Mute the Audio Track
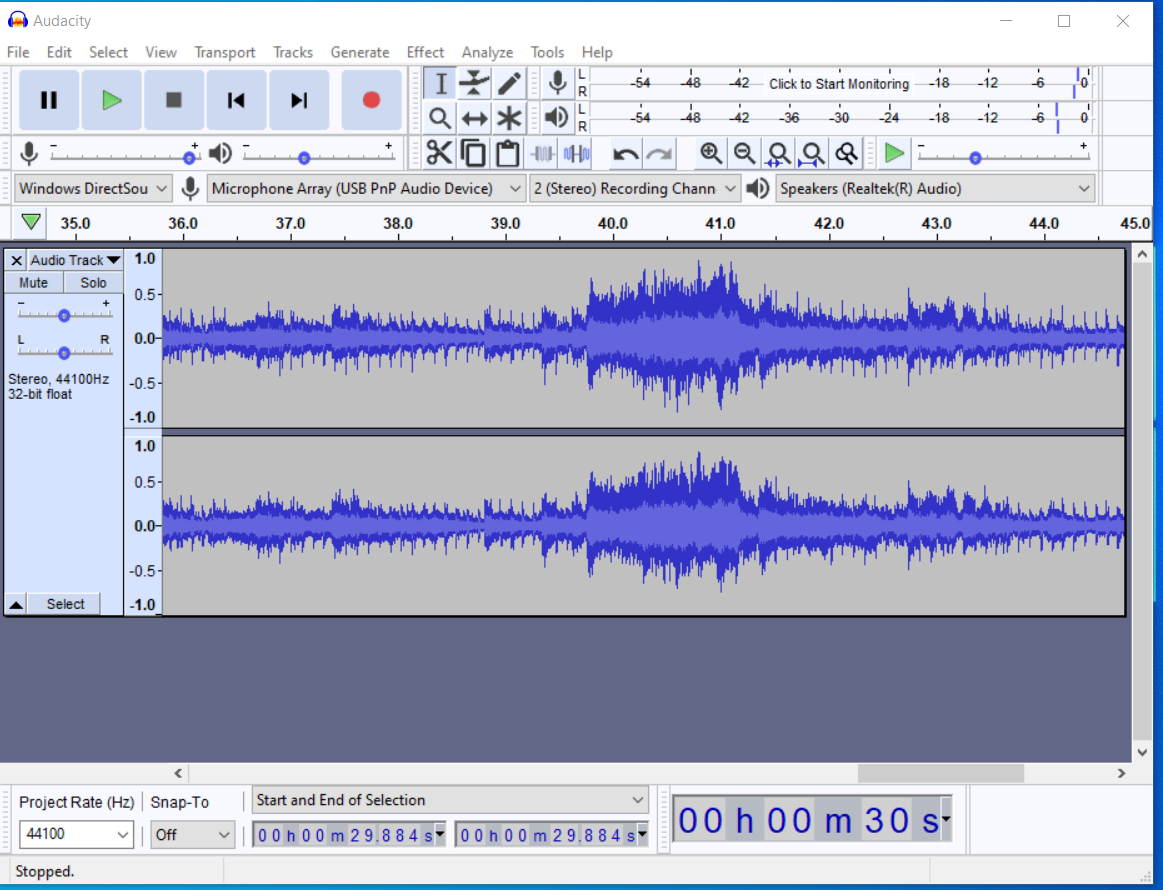1163x890 pixels. tap(33, 283)
